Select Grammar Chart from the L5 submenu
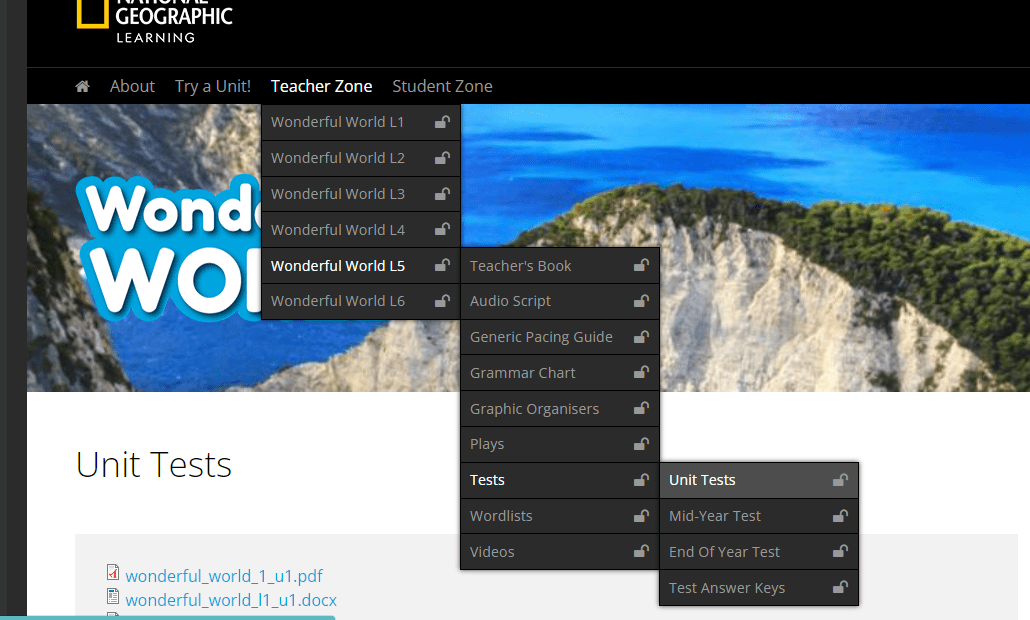Screen dimensions: 1030x620 tap(523, 373)
